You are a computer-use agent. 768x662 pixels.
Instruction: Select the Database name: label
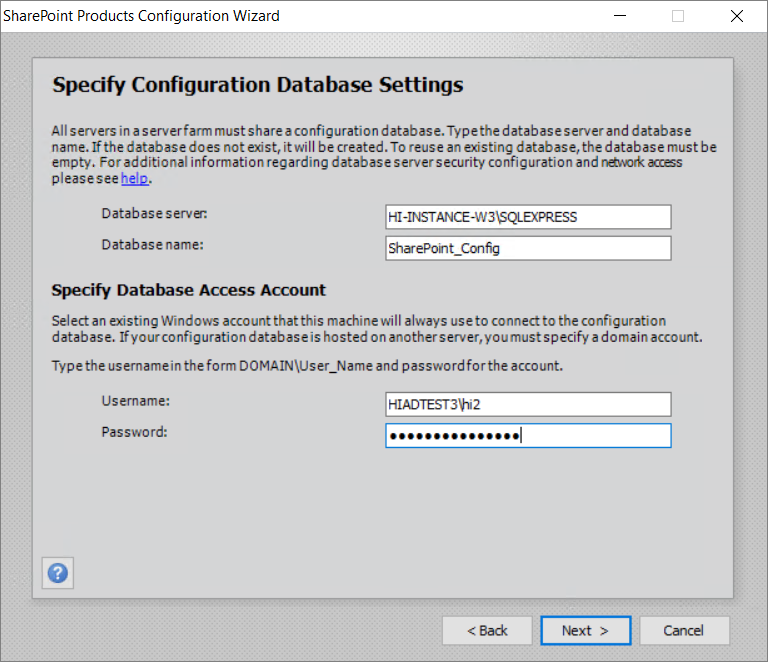click(x=152, y=245)
